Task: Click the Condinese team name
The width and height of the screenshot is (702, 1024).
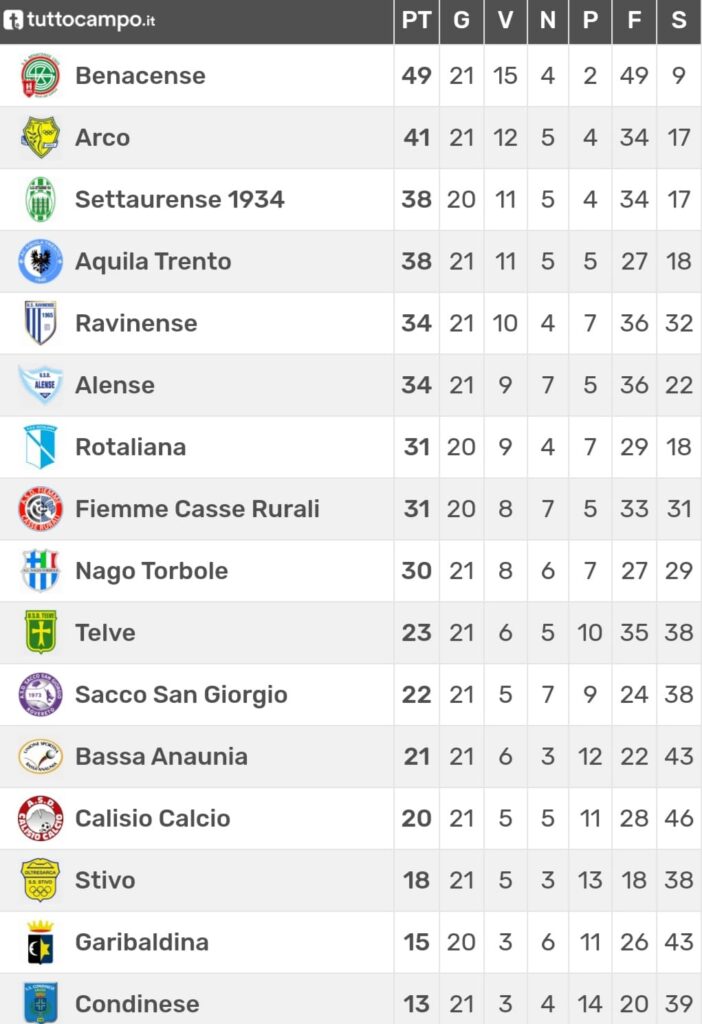Action: pyautogui.click(x=137, y=1004)
